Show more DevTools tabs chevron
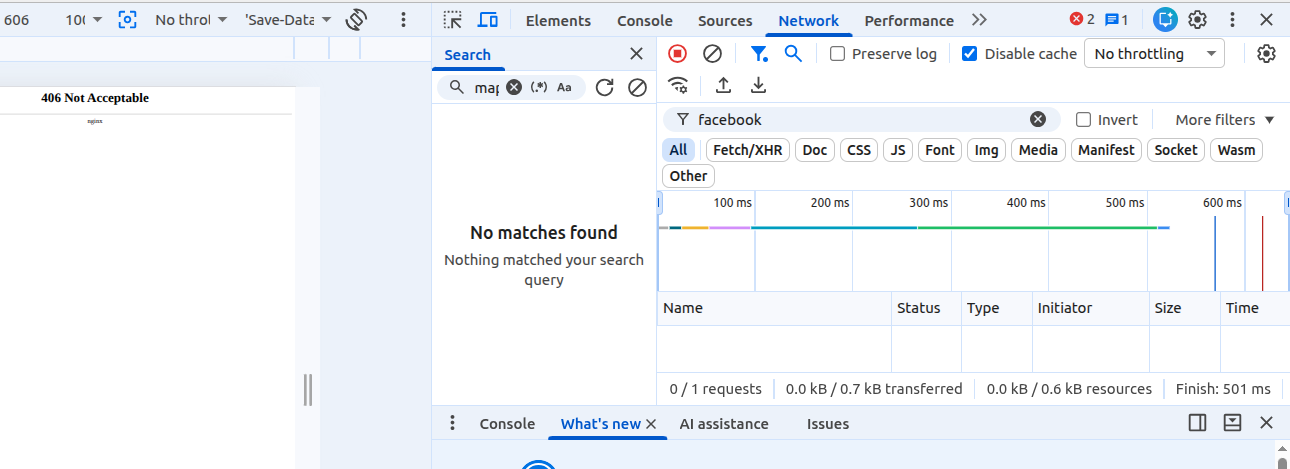The width and height of the screenshot is (1290, 469). tap(979, 20)
